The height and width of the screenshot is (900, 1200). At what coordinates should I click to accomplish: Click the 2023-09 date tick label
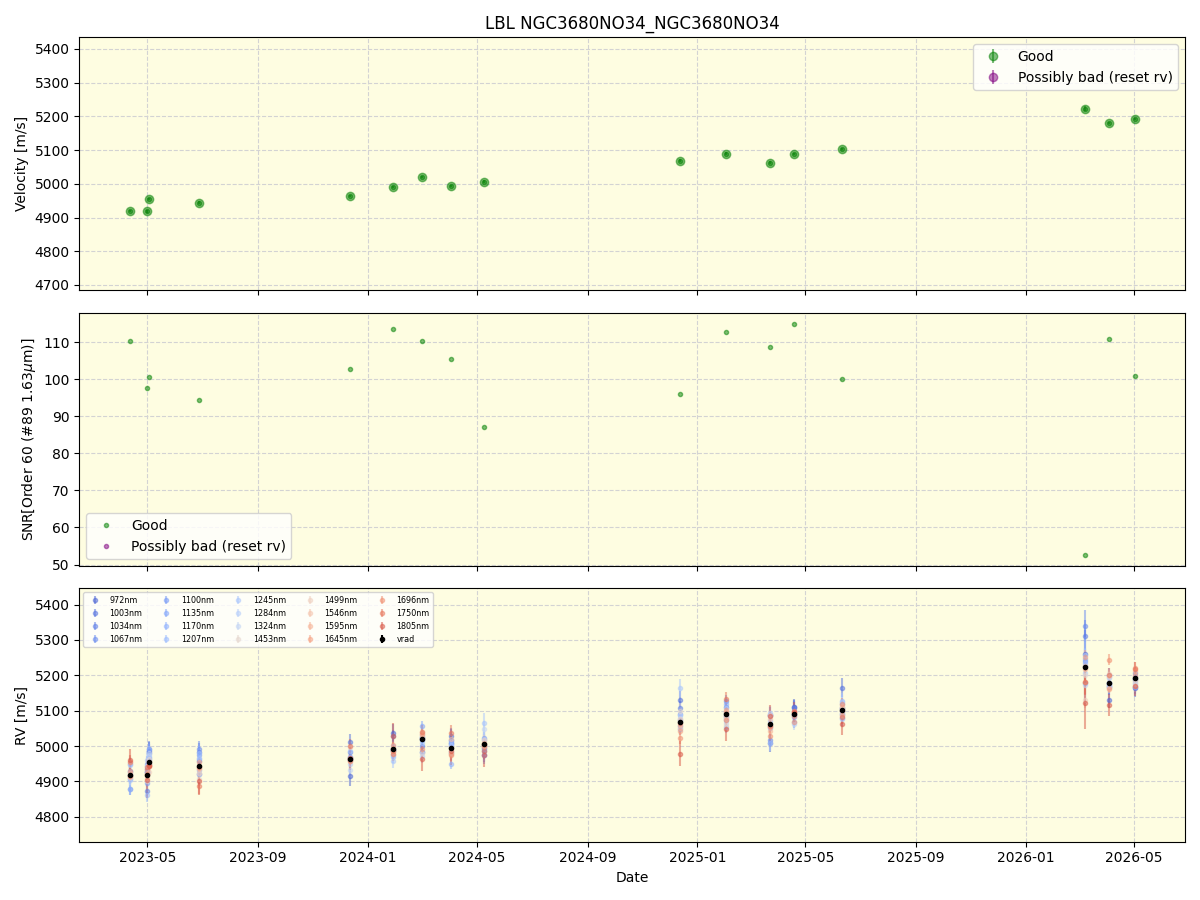(258, 857)
